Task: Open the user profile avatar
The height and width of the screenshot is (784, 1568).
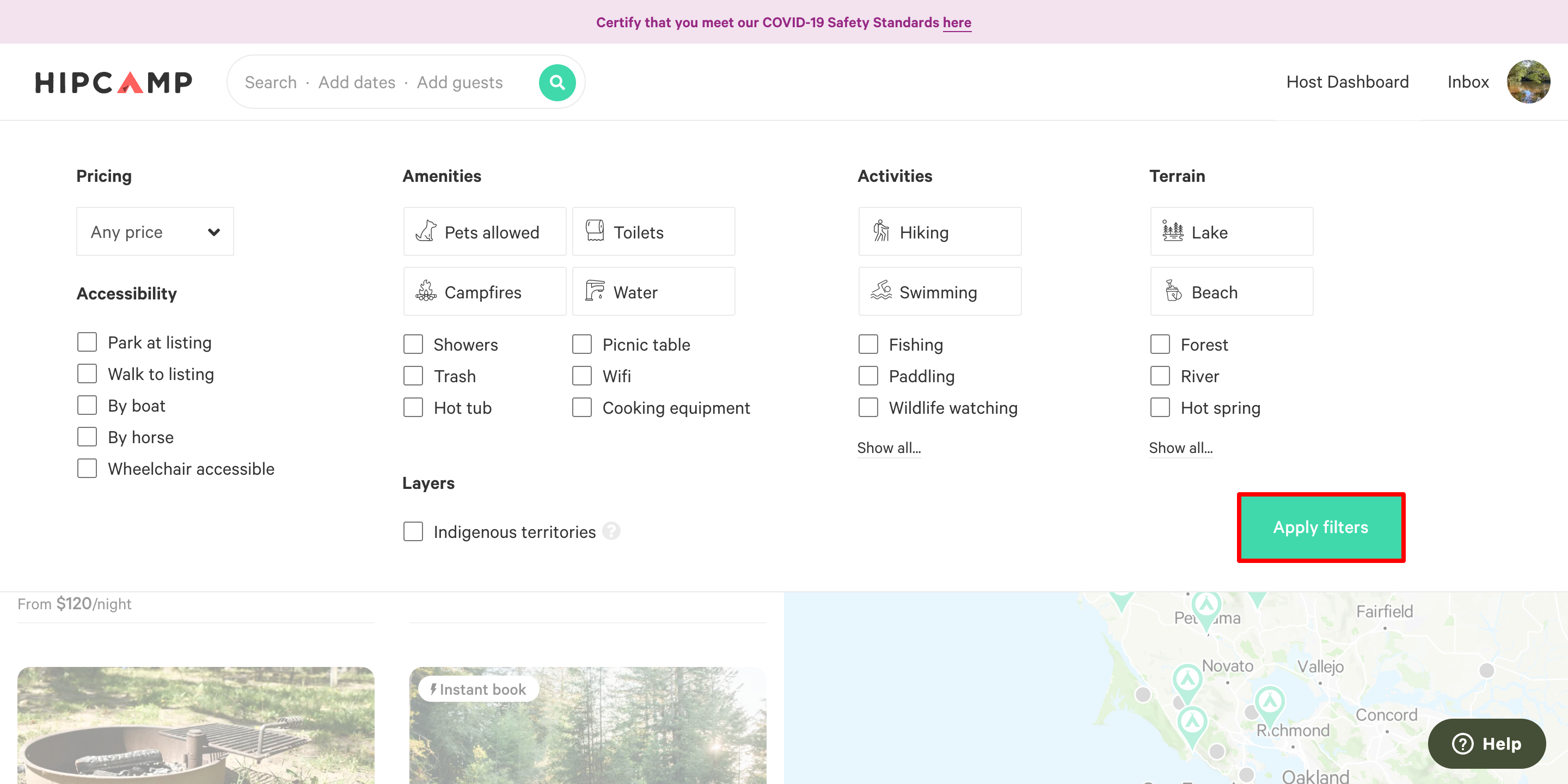Action: (x=1528, y=82)
